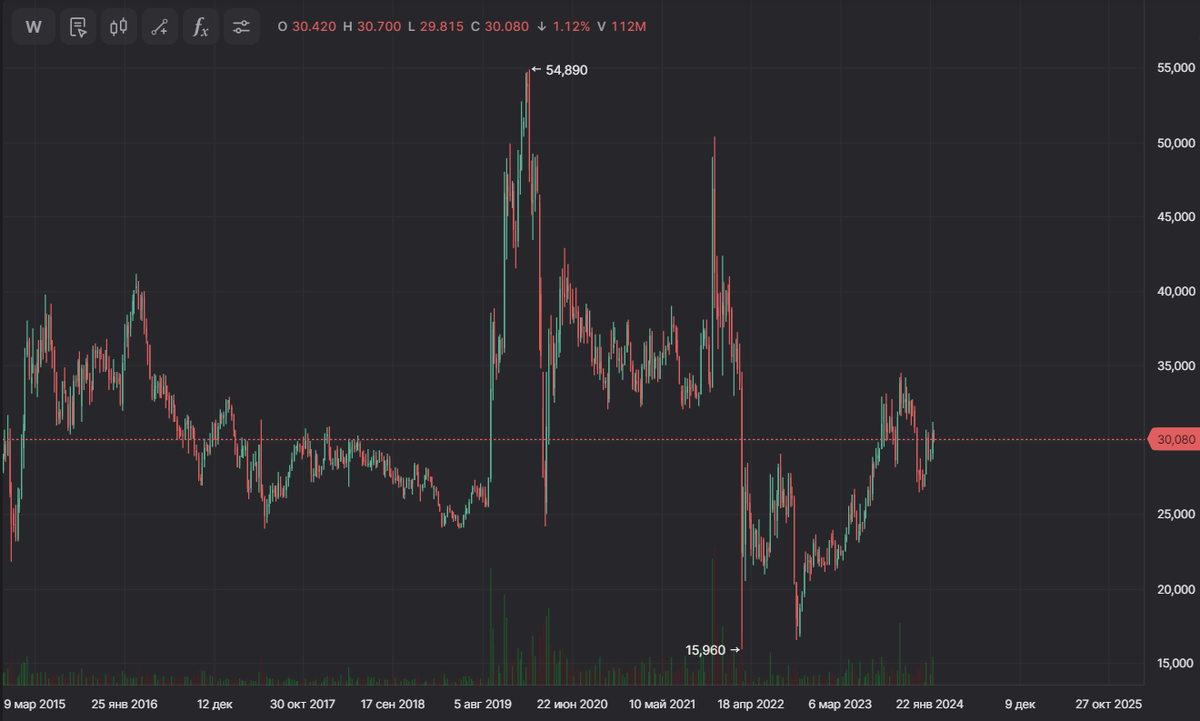Change chart type with candlestick icon

click(118, 27)
